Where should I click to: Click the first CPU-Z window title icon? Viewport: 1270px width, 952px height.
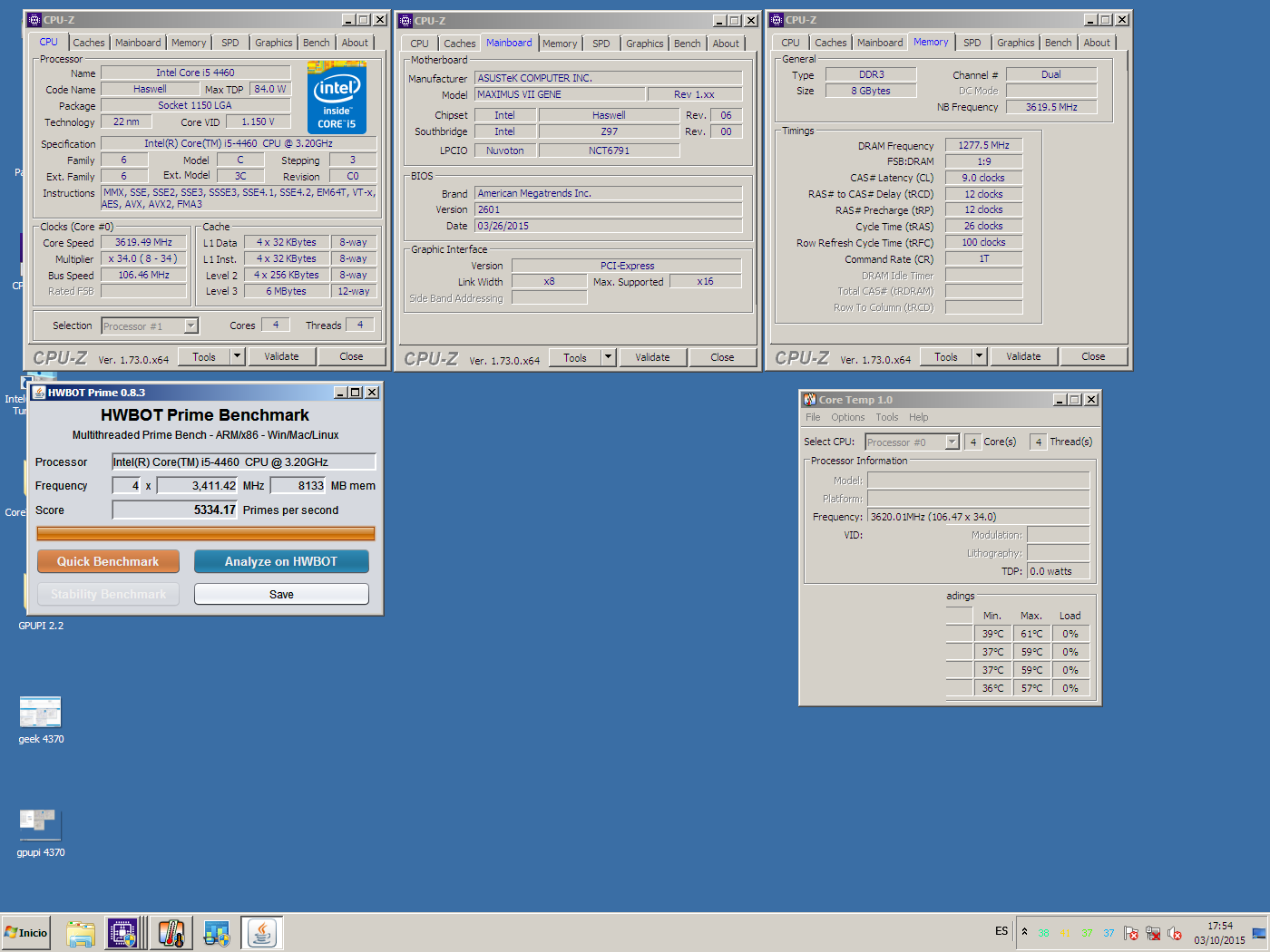[34, 20]
